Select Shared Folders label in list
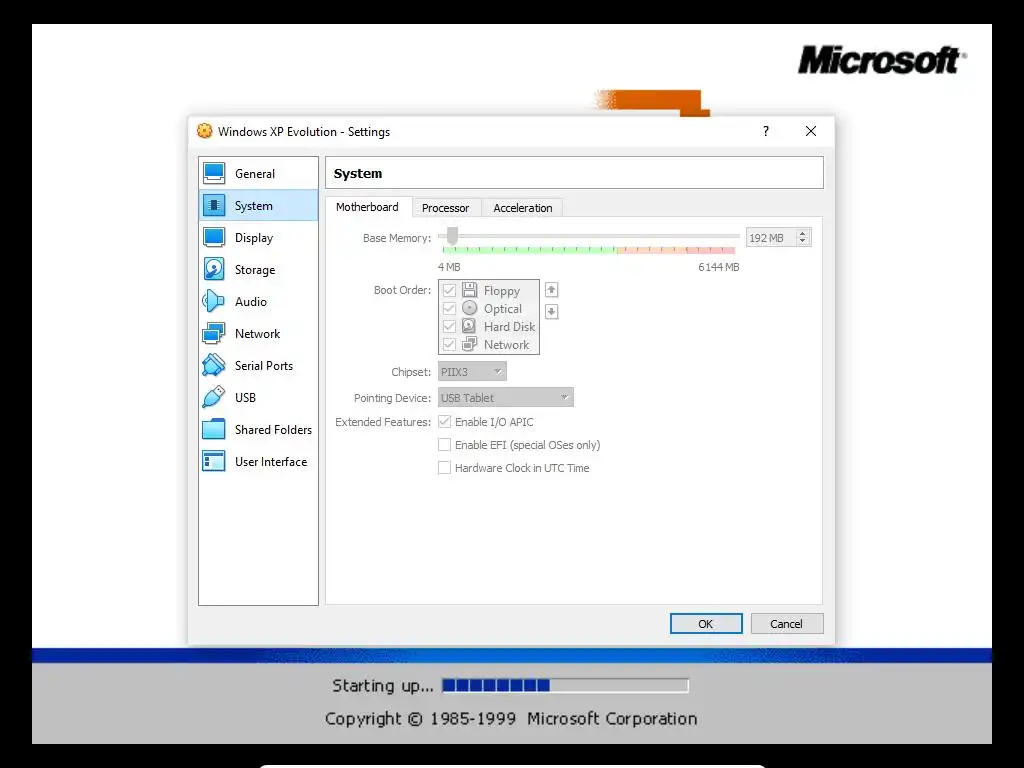1024x768 pixels. tap(274, 430)
